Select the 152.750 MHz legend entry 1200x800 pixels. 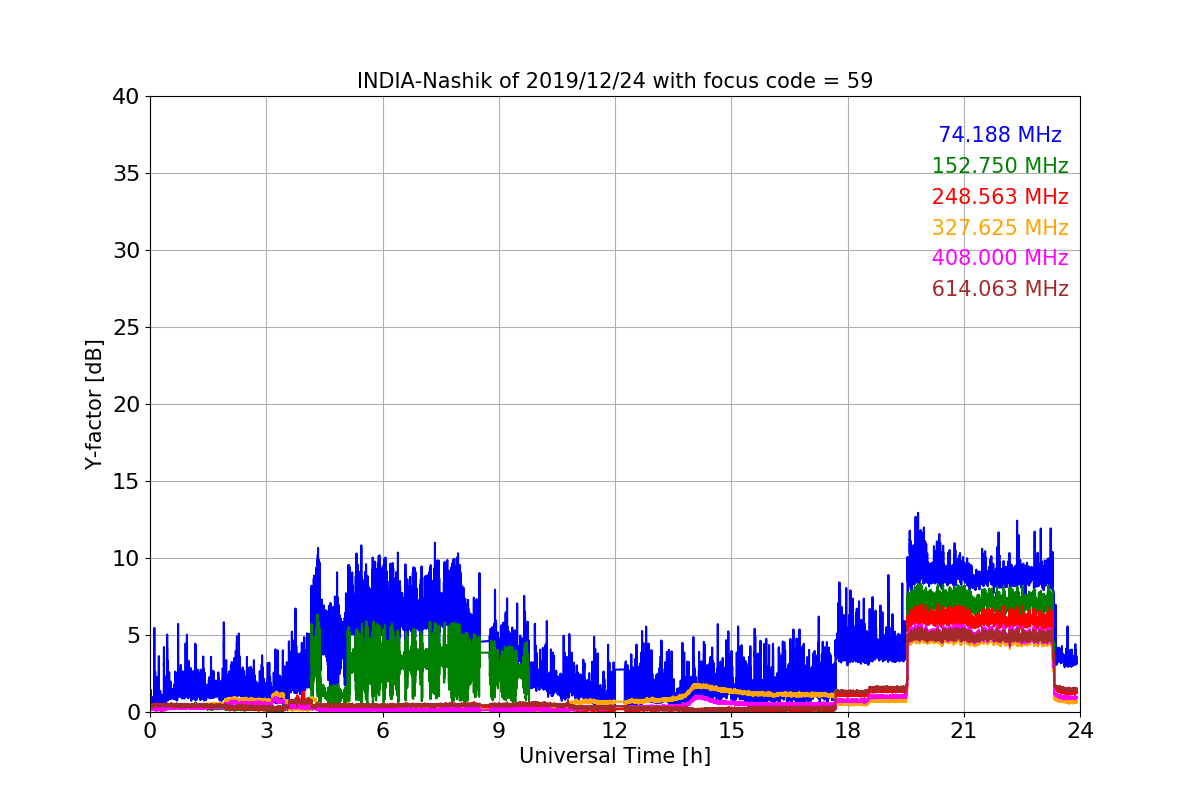[x=999, y=166]
